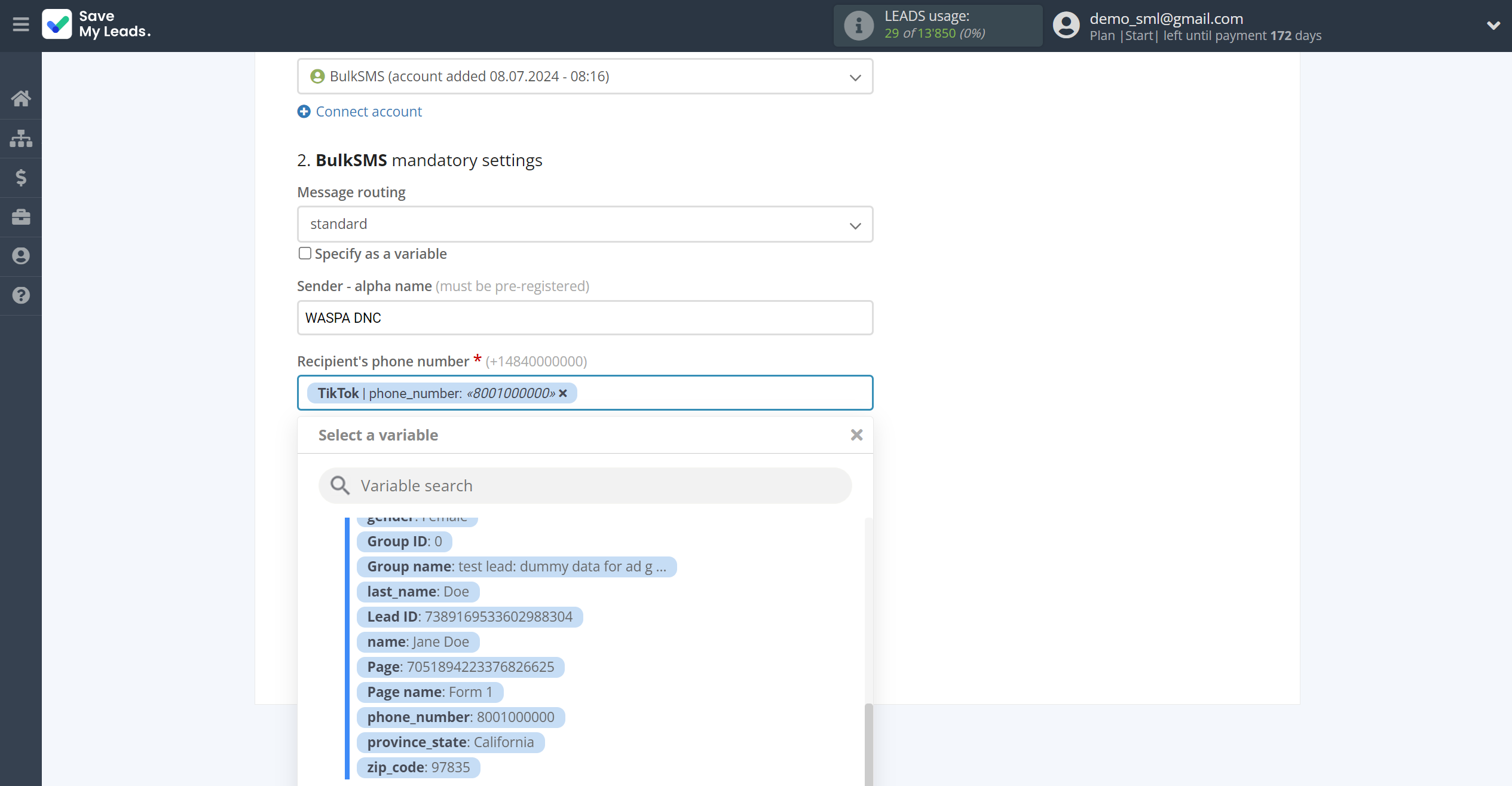Click the Connect account link
Viewport: 1512px width, 786px height.
pos(369,112)
